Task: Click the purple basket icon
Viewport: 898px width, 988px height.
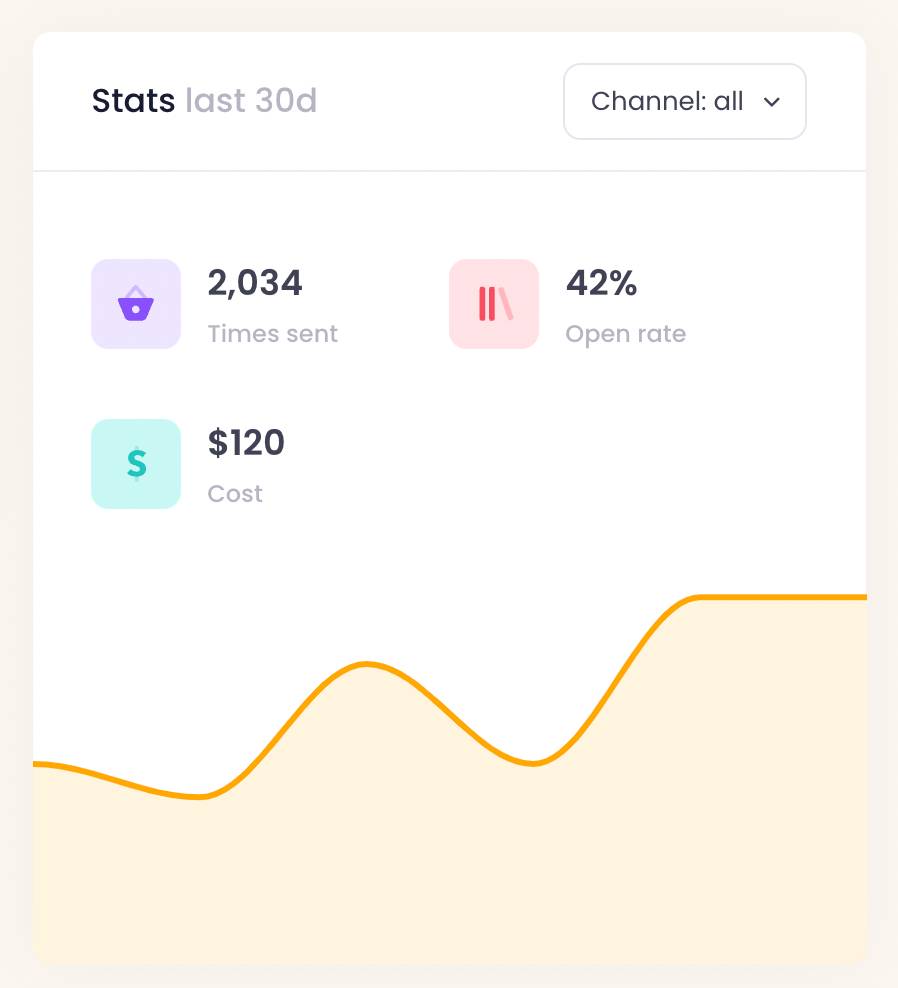Action: tap(136, 304)
